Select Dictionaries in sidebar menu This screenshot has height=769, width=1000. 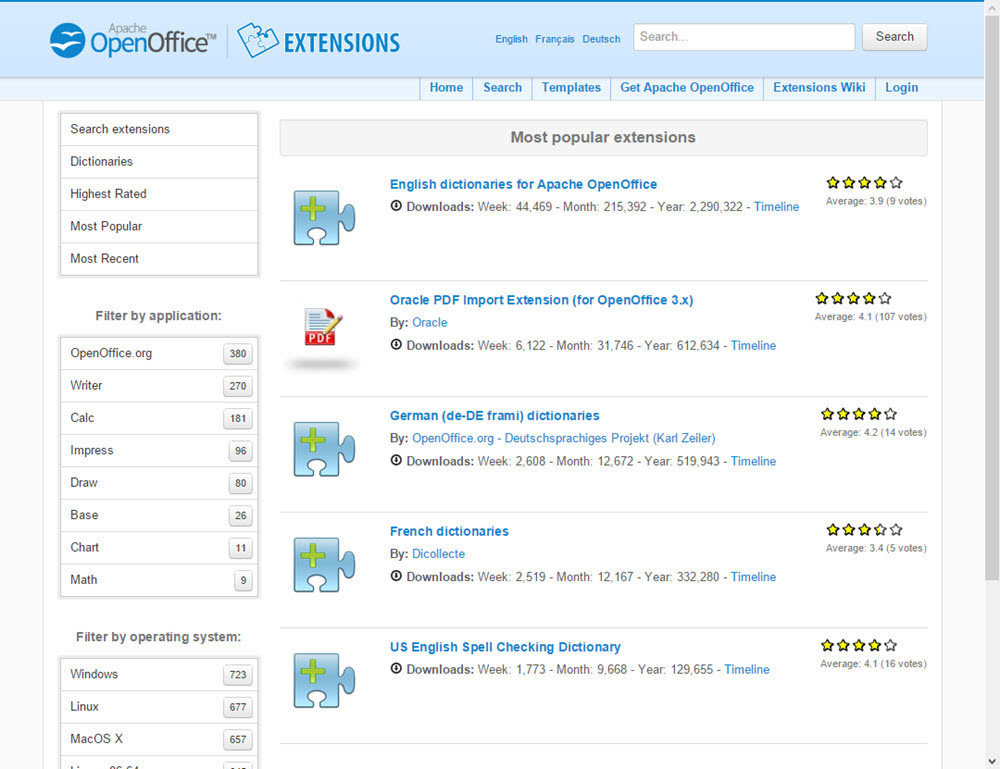[159, 162]
